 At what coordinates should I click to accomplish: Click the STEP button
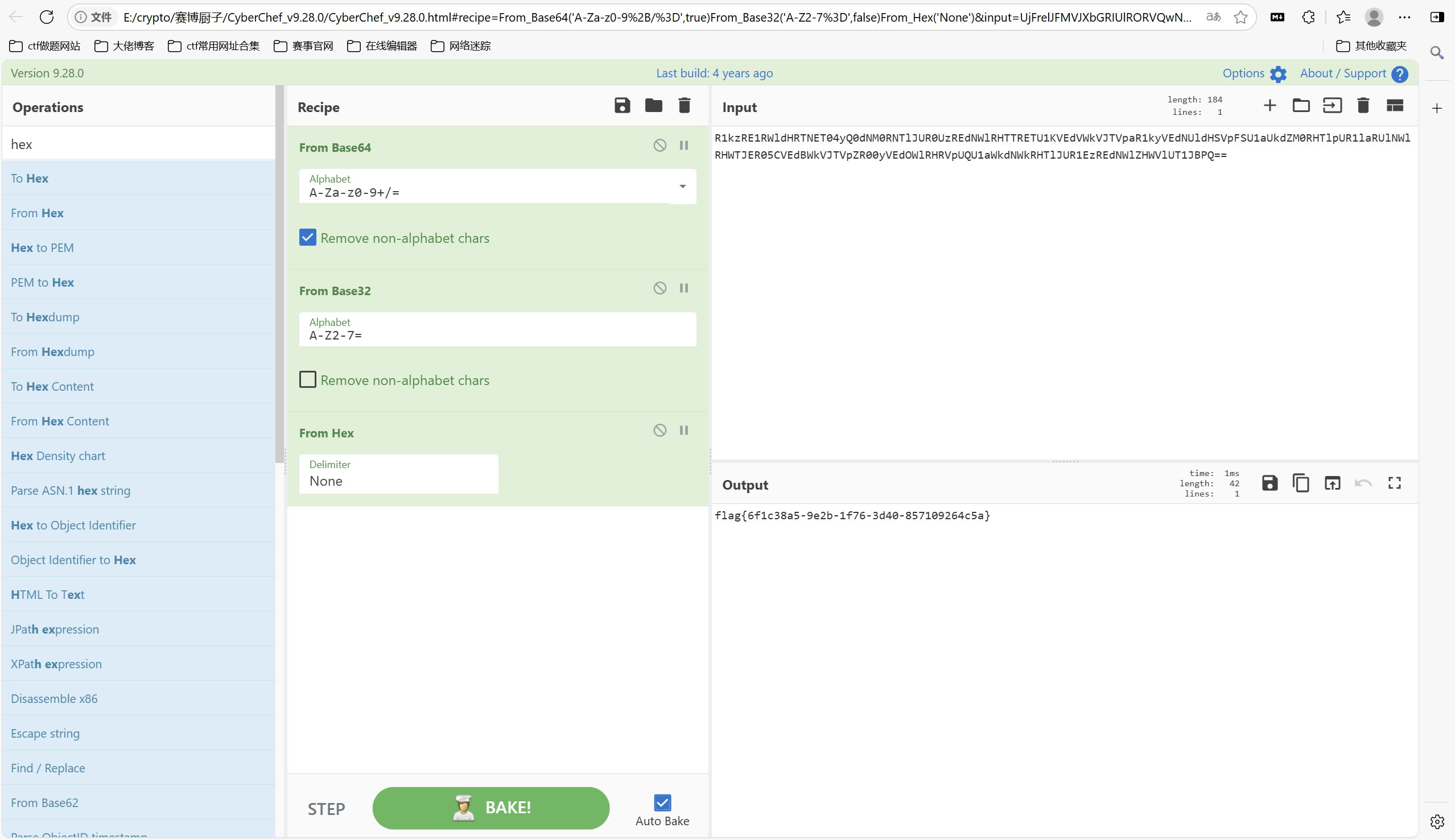326,809
